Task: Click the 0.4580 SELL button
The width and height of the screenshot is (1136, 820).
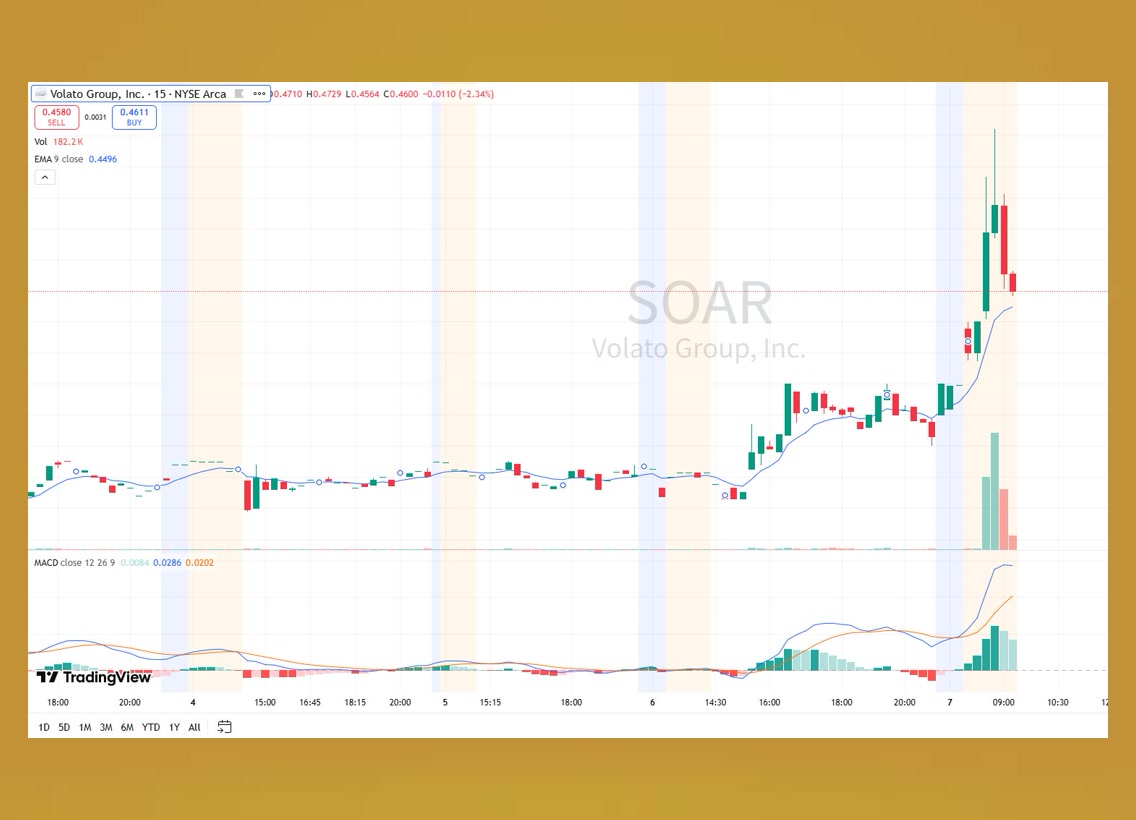Action: point(57,117)
